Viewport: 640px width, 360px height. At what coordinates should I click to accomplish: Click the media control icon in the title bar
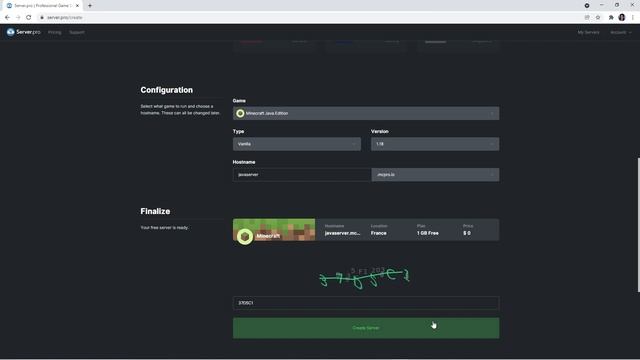(587, 6)
